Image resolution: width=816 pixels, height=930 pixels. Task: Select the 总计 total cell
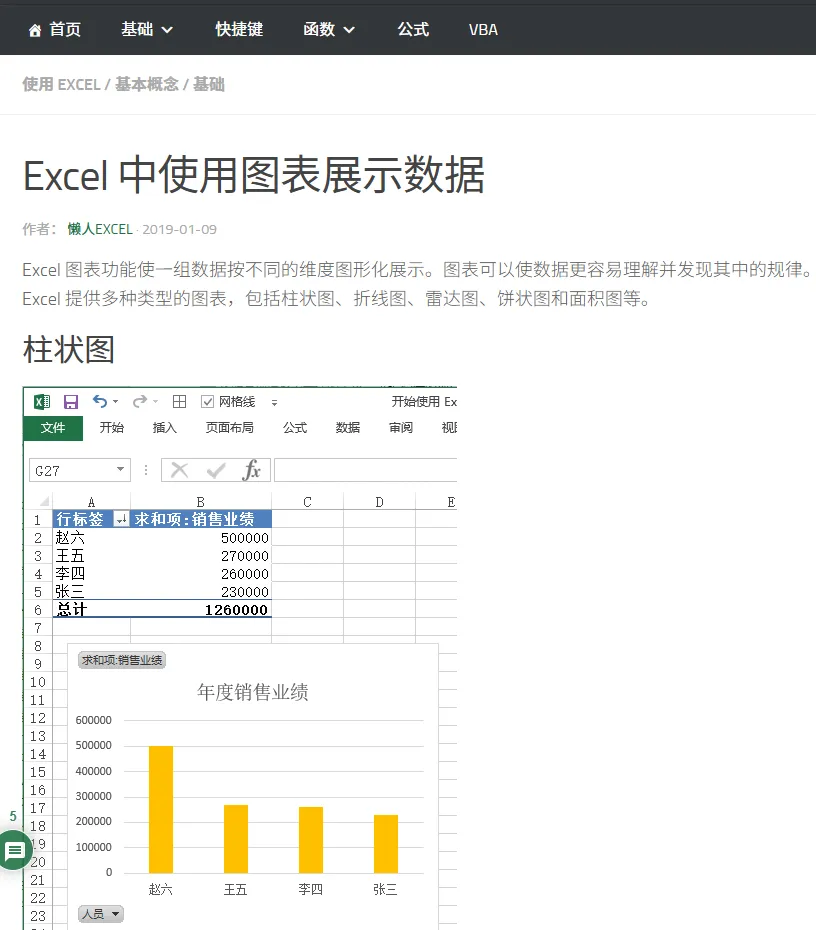pyautogui.click(x=91, y=609)
